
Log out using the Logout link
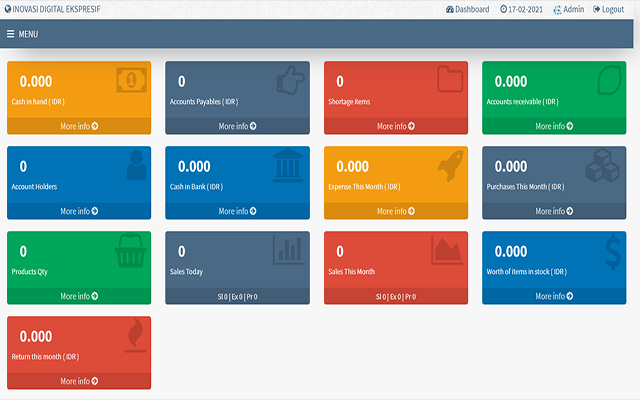pos(609,9)
